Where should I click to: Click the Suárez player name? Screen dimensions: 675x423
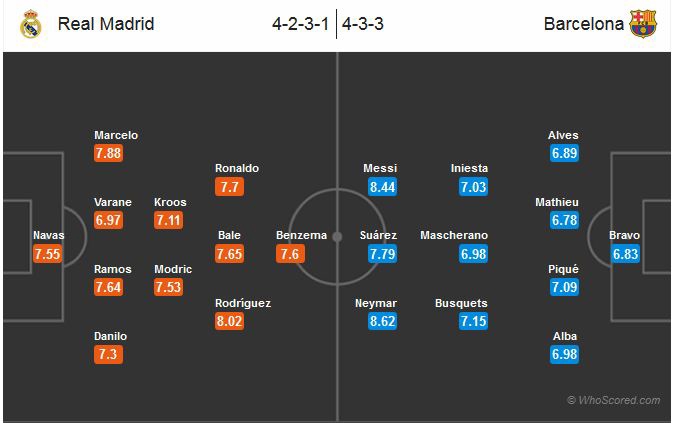378,235
